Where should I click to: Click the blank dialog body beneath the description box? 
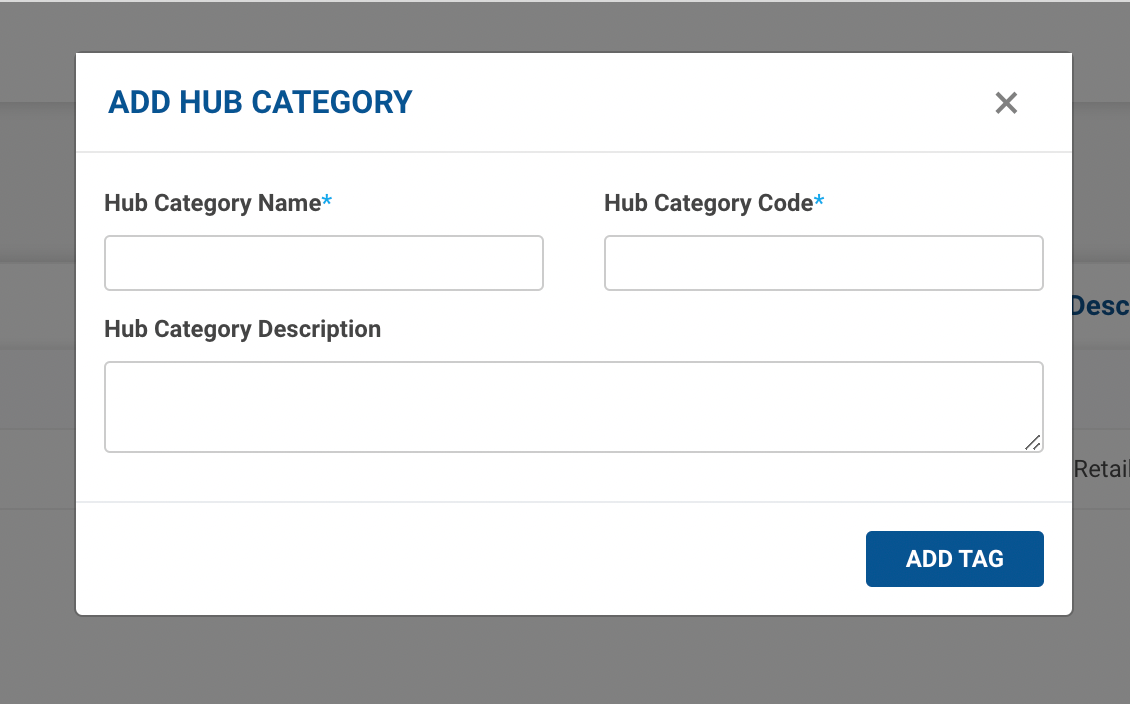[573, 477]
